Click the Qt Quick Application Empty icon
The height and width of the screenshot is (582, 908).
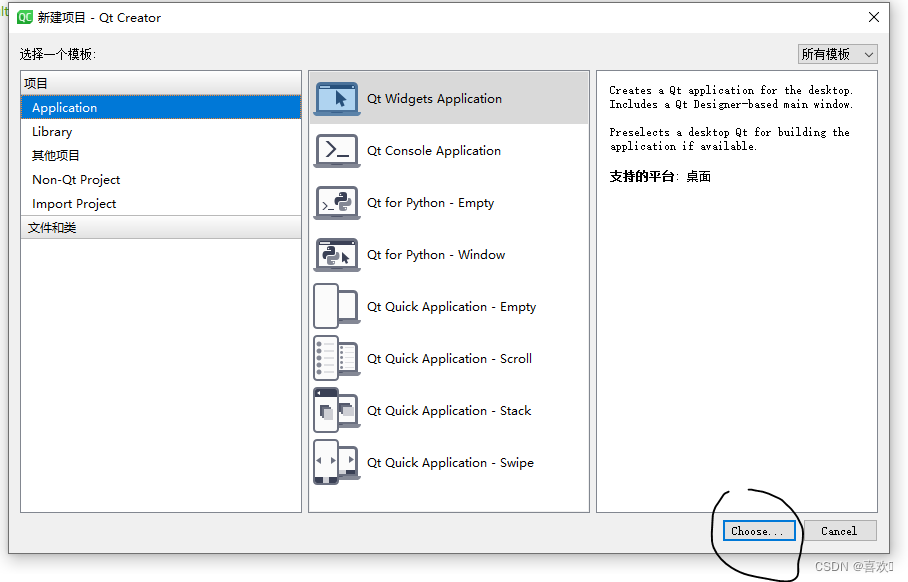click(x=337, y=306)
